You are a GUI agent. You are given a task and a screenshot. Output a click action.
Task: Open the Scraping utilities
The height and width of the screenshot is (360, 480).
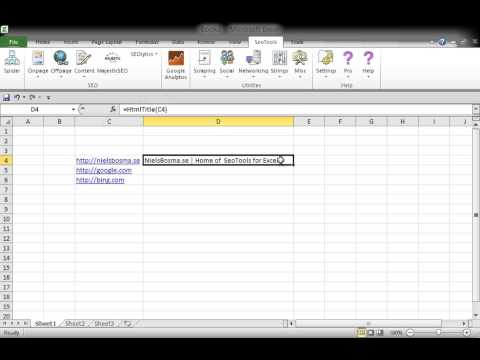(204, 64)
